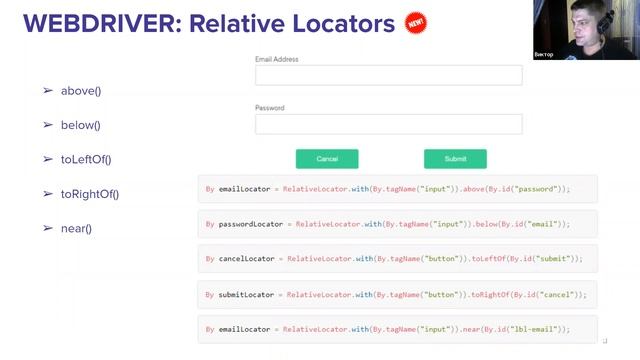Focus the Password input field
Viewport: 640px width, 360px height.
(389, 124)
